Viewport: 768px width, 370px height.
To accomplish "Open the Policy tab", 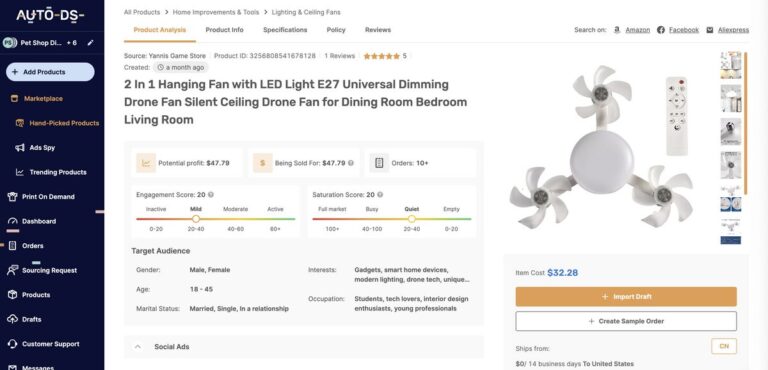I will (x=336, y=30).
